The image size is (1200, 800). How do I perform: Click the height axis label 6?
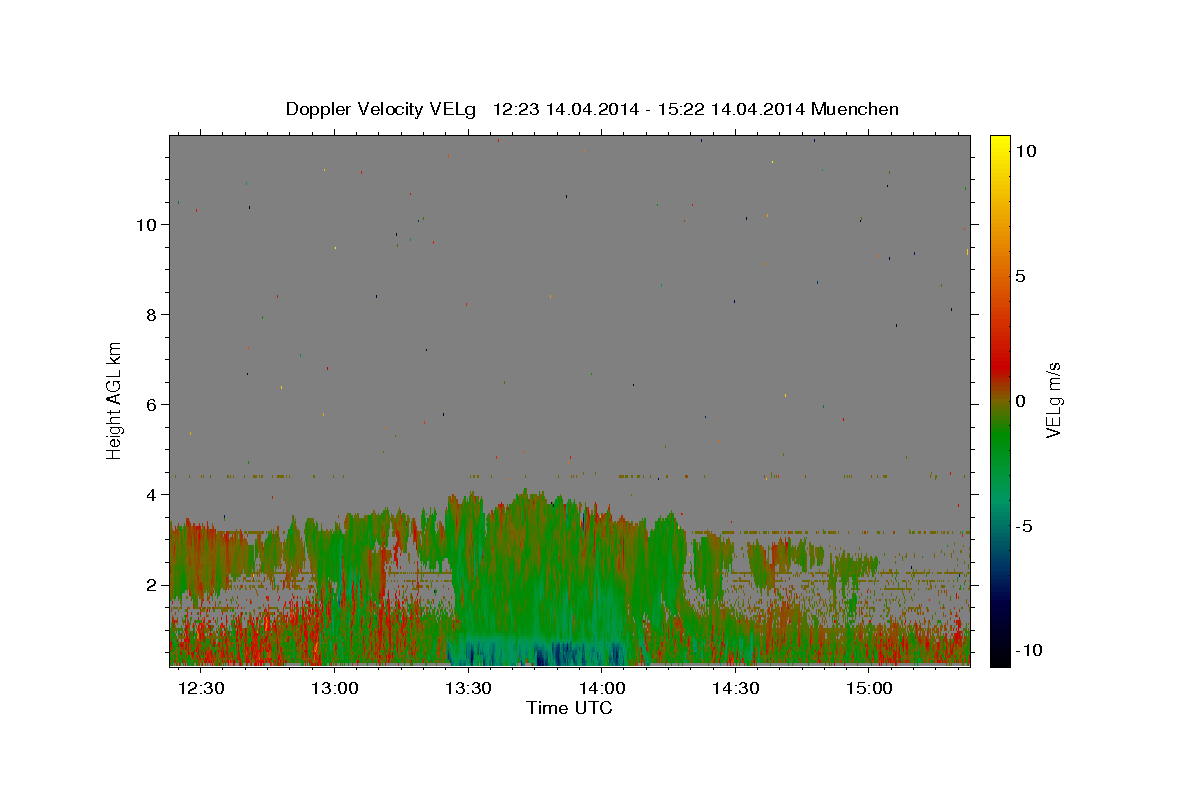(x=152, y=405)
